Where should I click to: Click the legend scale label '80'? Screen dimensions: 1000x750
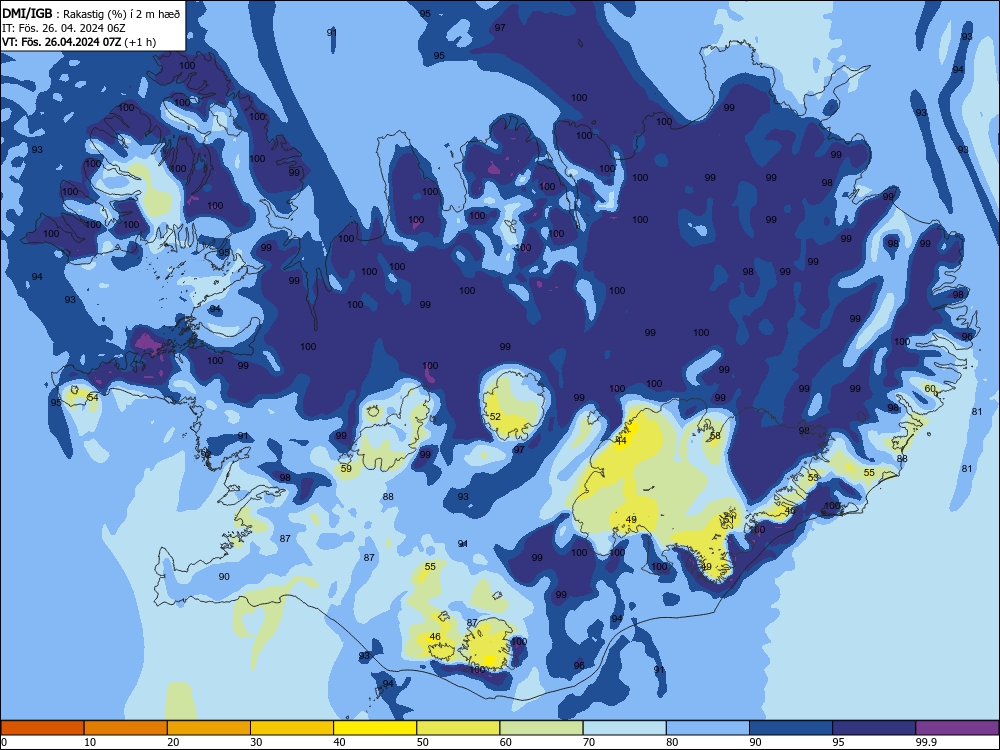coord(672,742)
